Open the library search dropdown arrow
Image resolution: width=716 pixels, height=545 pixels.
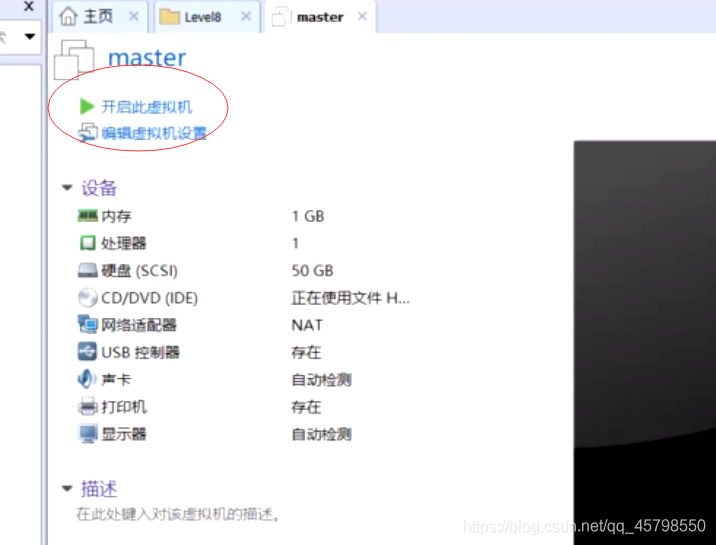[x=30, y=37]
